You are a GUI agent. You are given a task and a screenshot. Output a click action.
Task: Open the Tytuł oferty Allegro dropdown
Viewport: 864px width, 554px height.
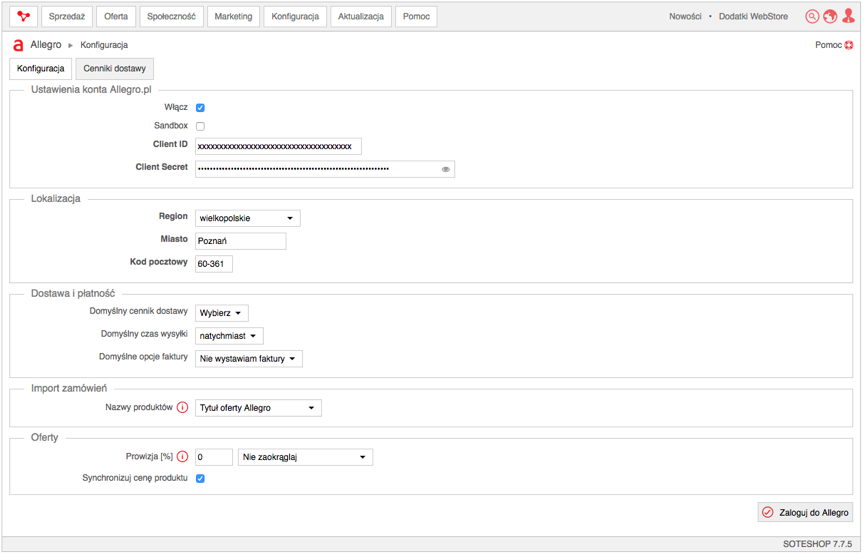click(x=258, y=408)
